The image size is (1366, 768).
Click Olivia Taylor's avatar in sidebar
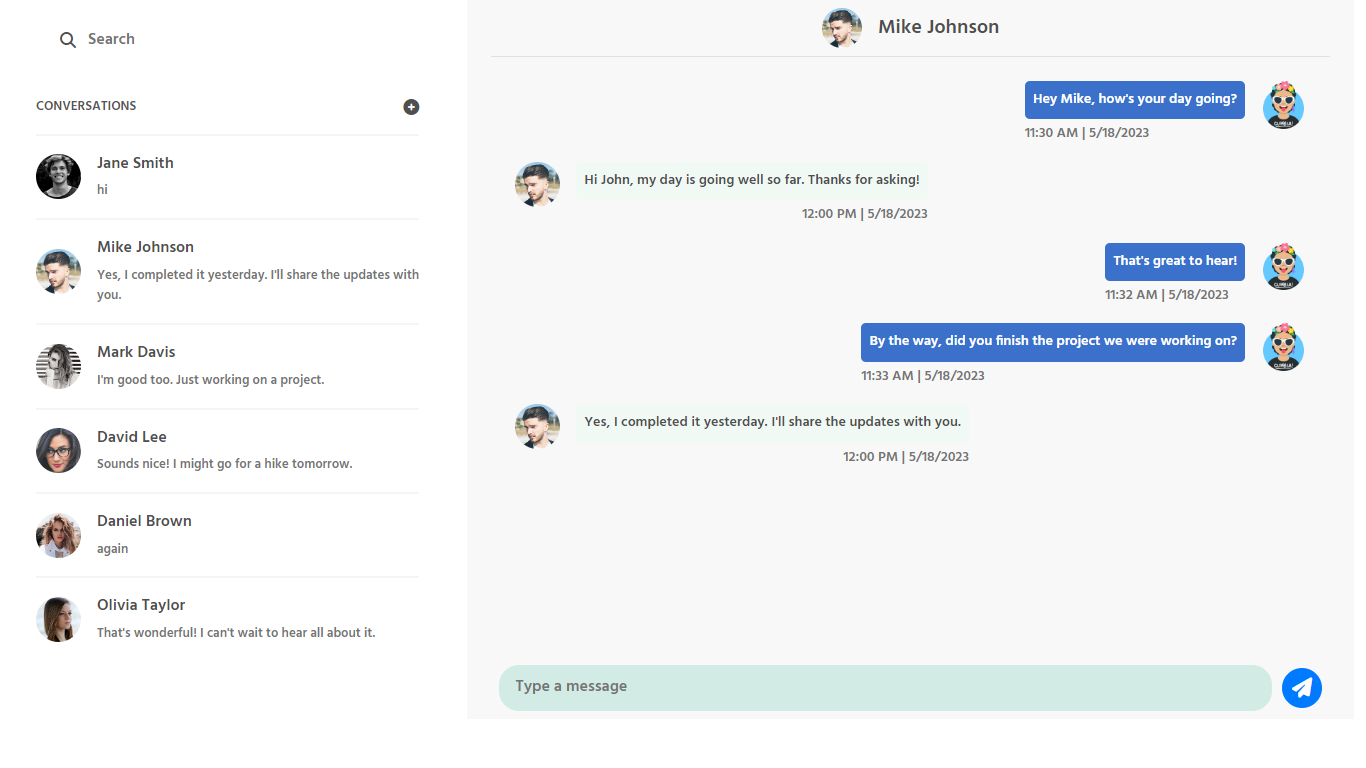coord(58,619)
